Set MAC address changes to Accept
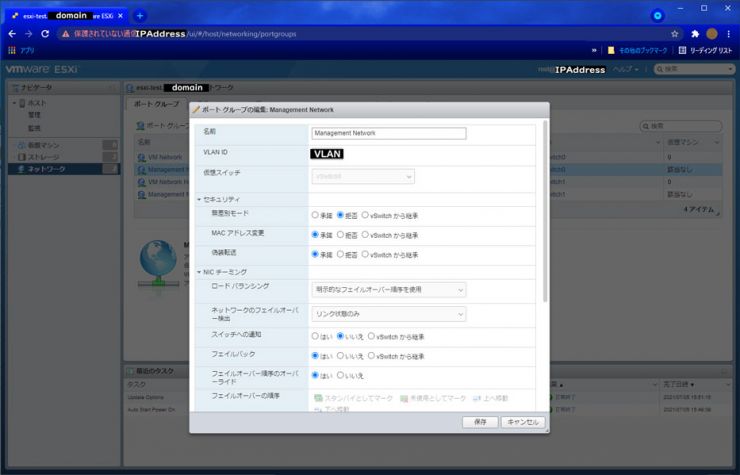 (315, 234)
